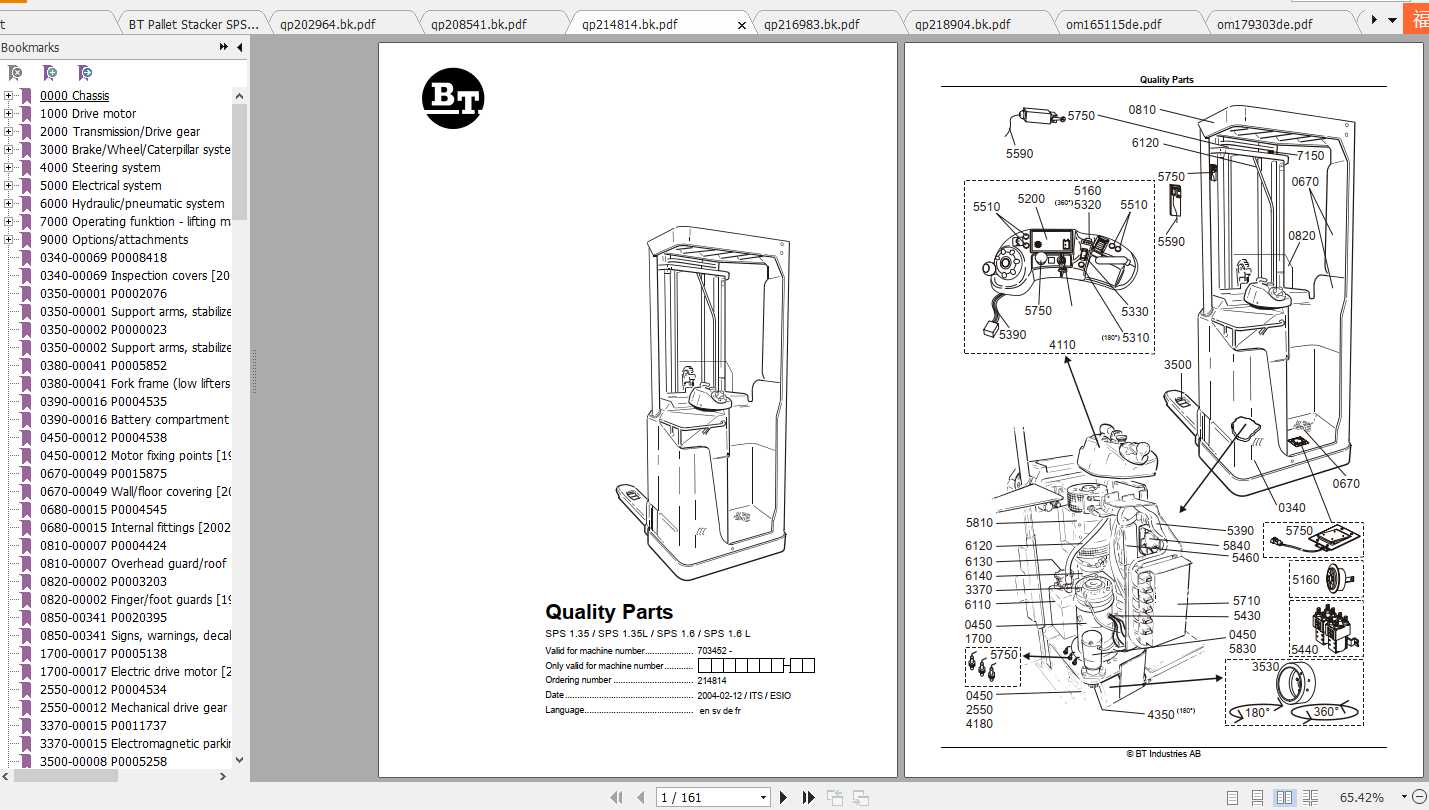Go to the next page
The height and width of the screenshot is (810, 1429).
click(x=784, y=797)
